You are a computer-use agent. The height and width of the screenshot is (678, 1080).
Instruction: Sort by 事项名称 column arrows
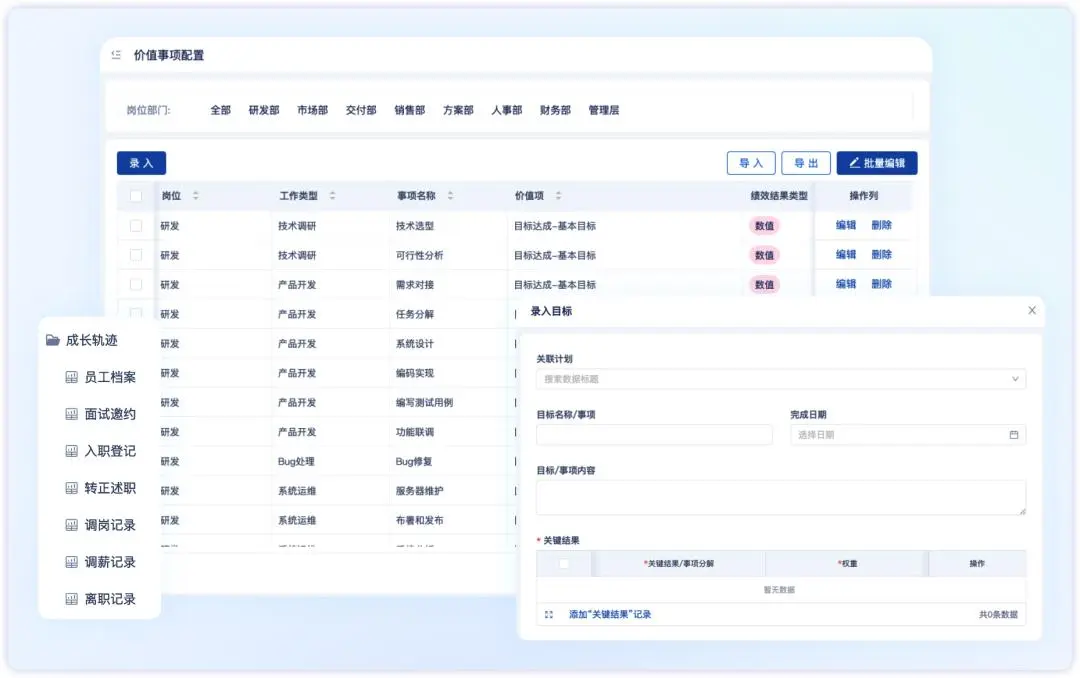coord(450,196)
